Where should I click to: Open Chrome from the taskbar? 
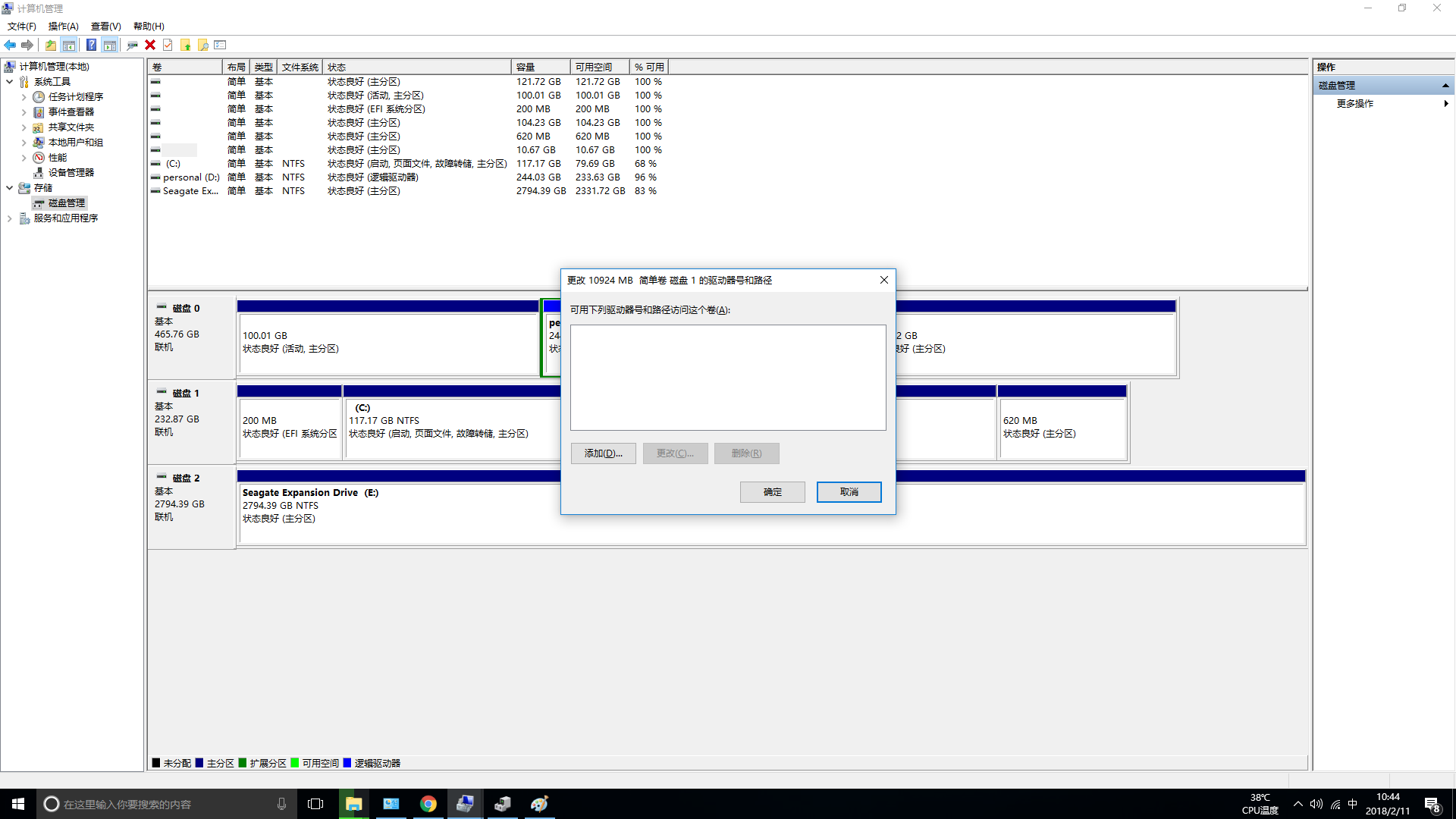(x=428, y=804)
